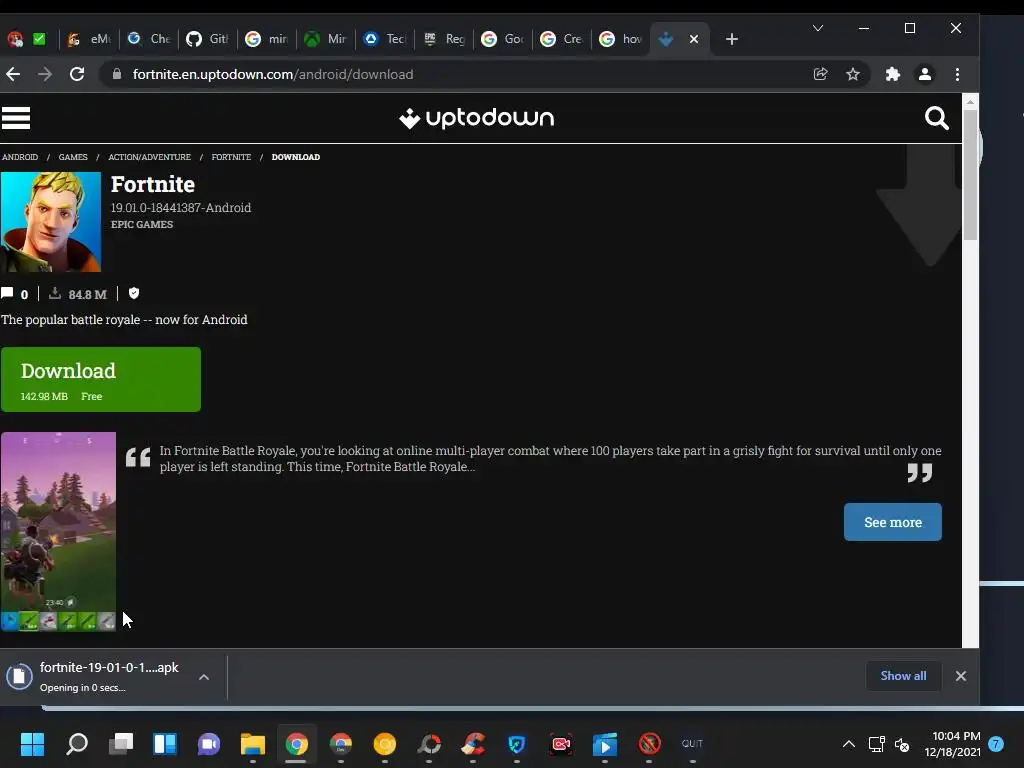Image resolution: width=1024 pixels, height=768 pixels.
Task: Click the muted volume tray icon
Action: 902,744
